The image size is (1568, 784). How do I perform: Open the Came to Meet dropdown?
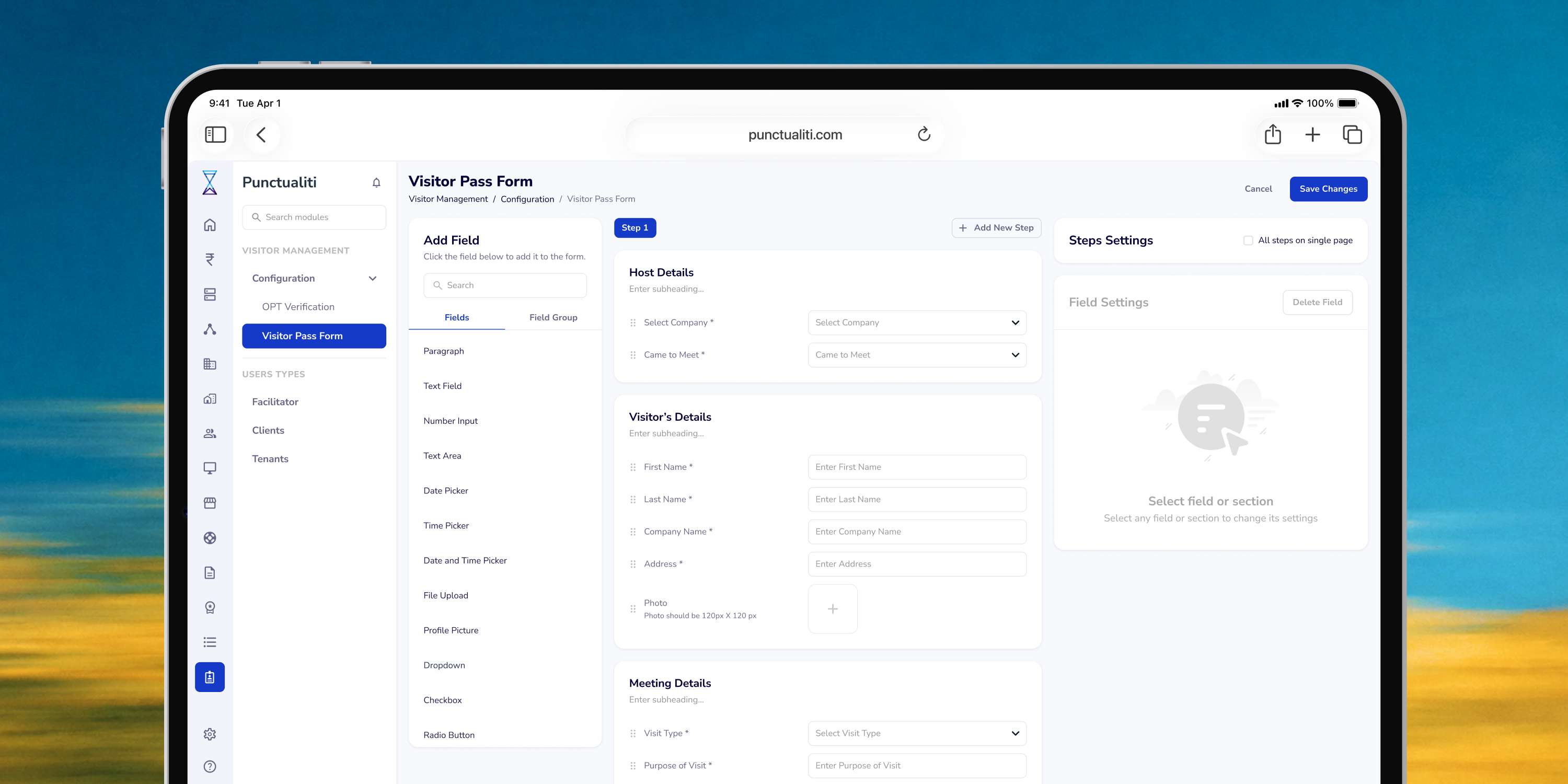coord(917,355)
